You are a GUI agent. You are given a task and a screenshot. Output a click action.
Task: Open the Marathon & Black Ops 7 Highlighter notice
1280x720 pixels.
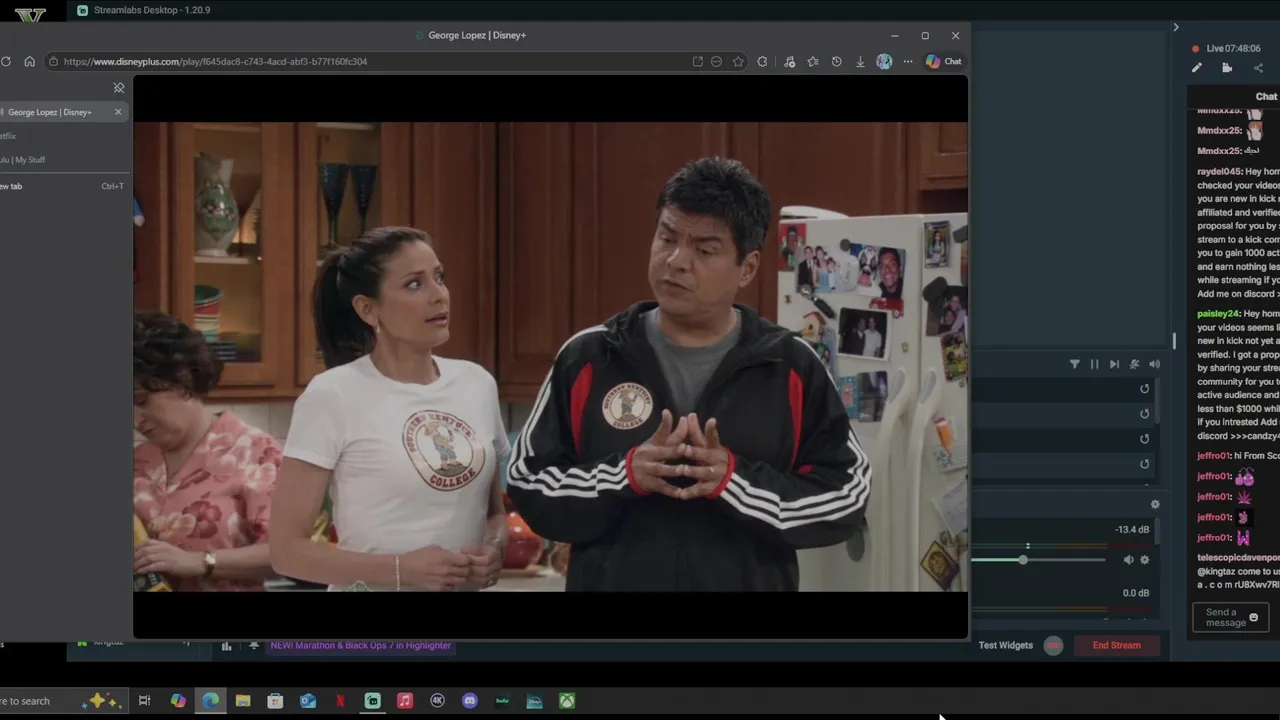(x=360, y=646)
